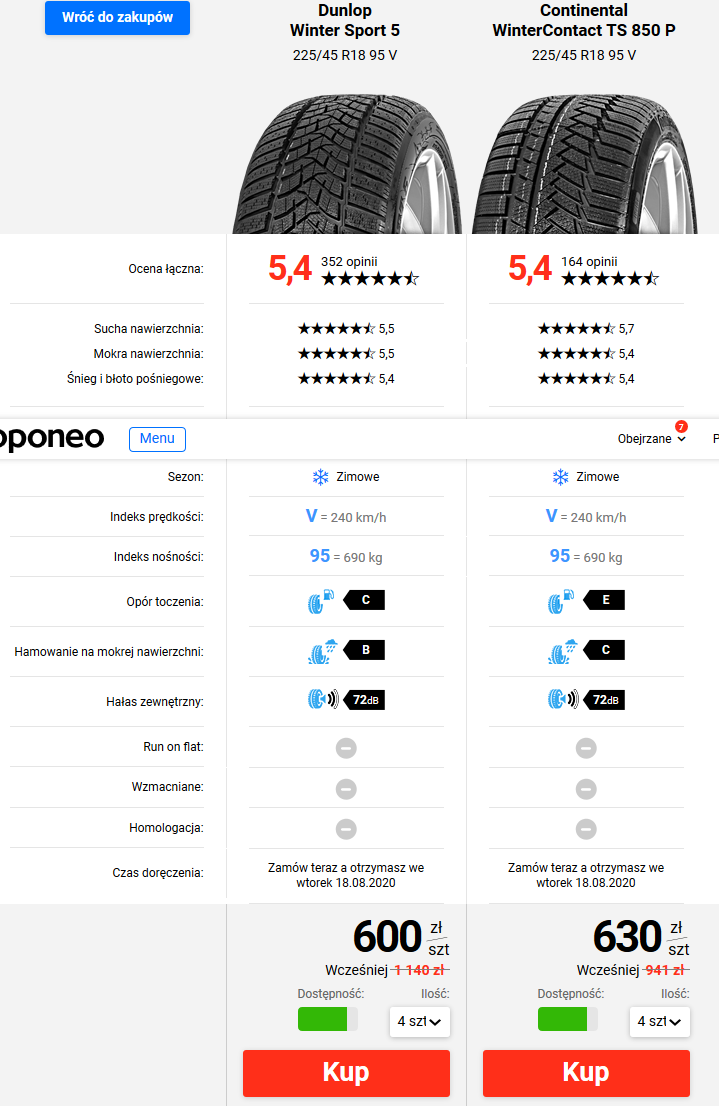Open the Menu button

pyautogui.click(x=157, y=439)
